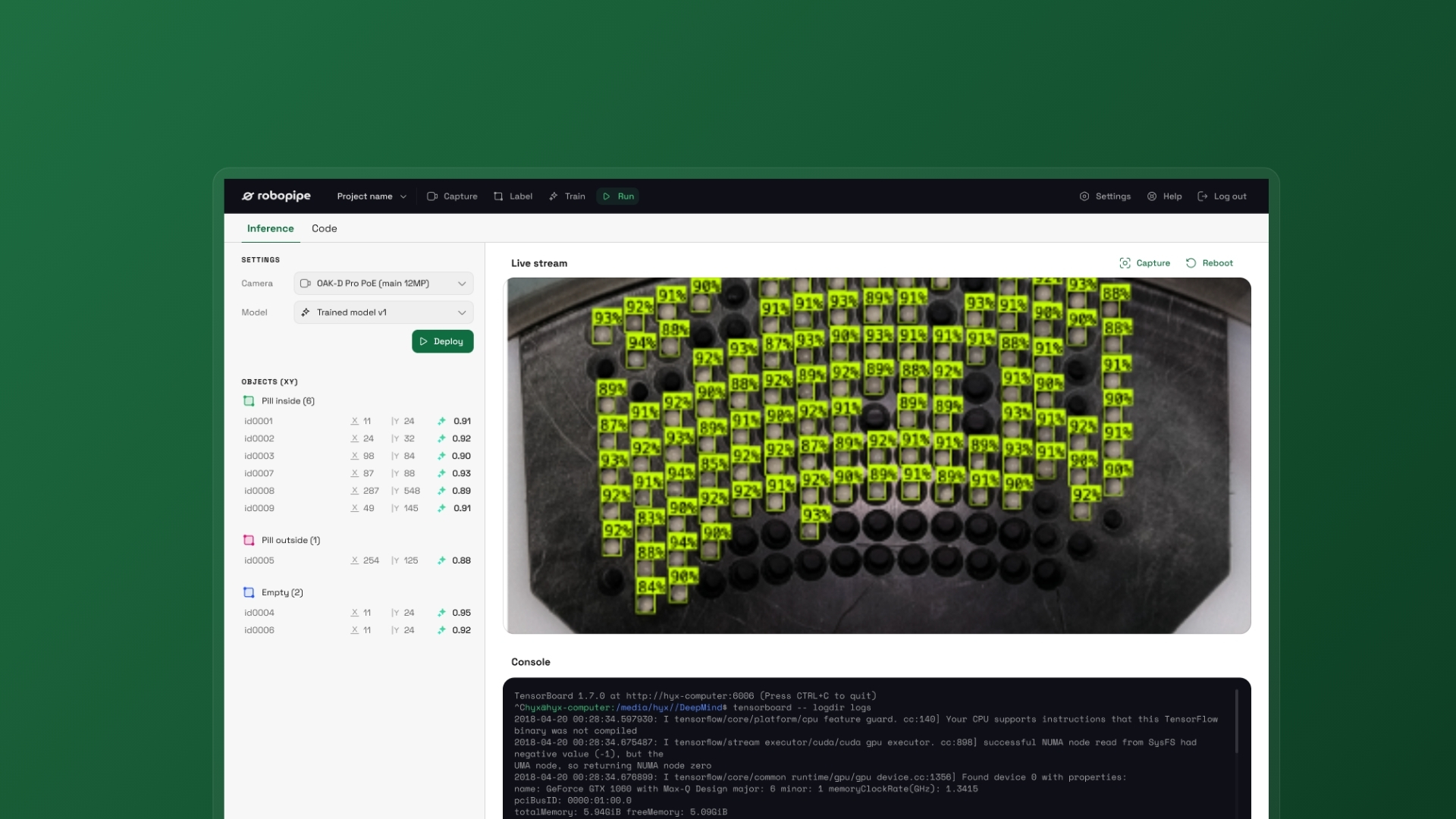Viewport: 1456px width, 819px height.
Task: Select the Run step
Action: tap(617, 196)
